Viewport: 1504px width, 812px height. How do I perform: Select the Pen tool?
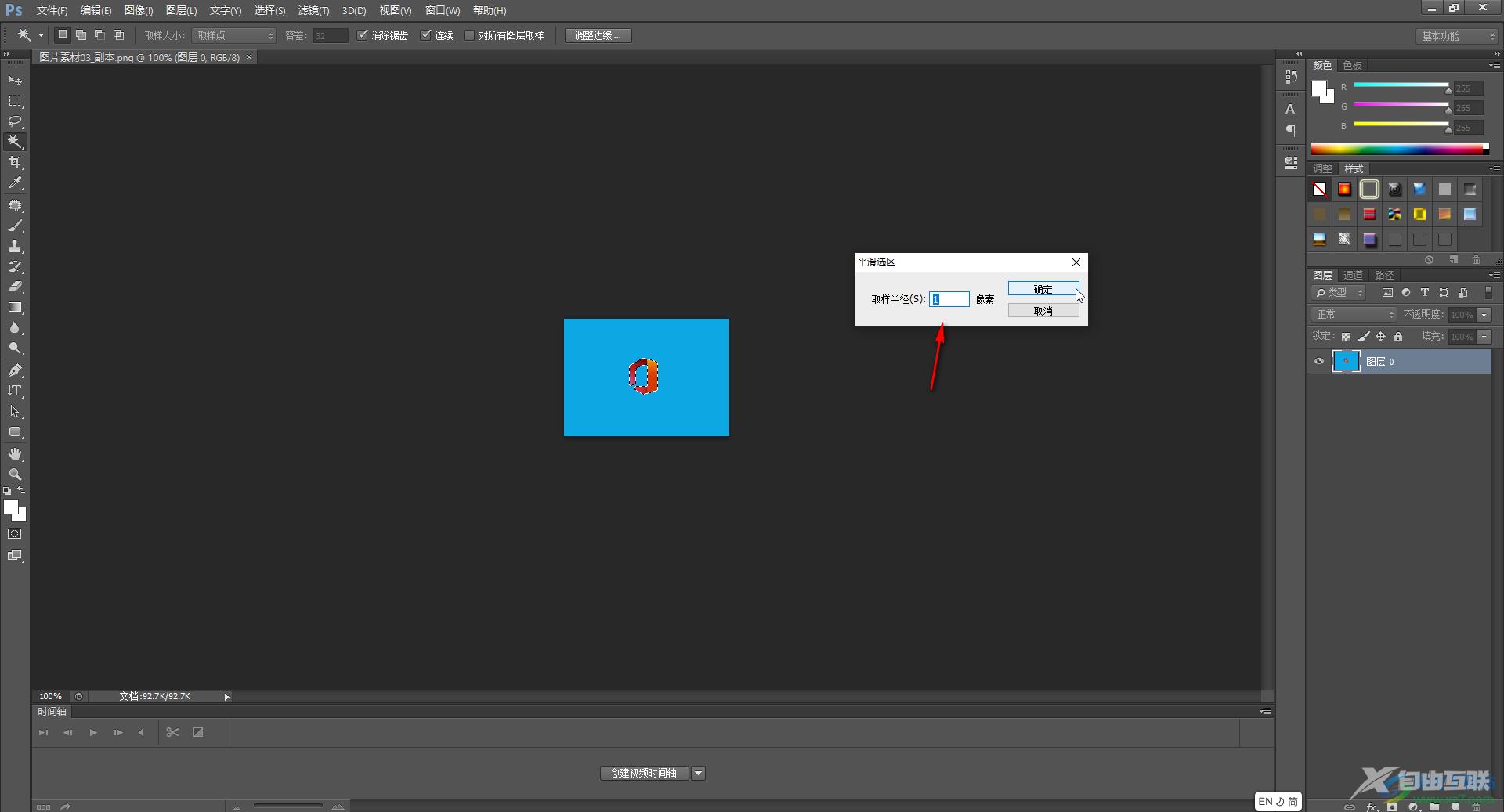[x=15, y=370]
